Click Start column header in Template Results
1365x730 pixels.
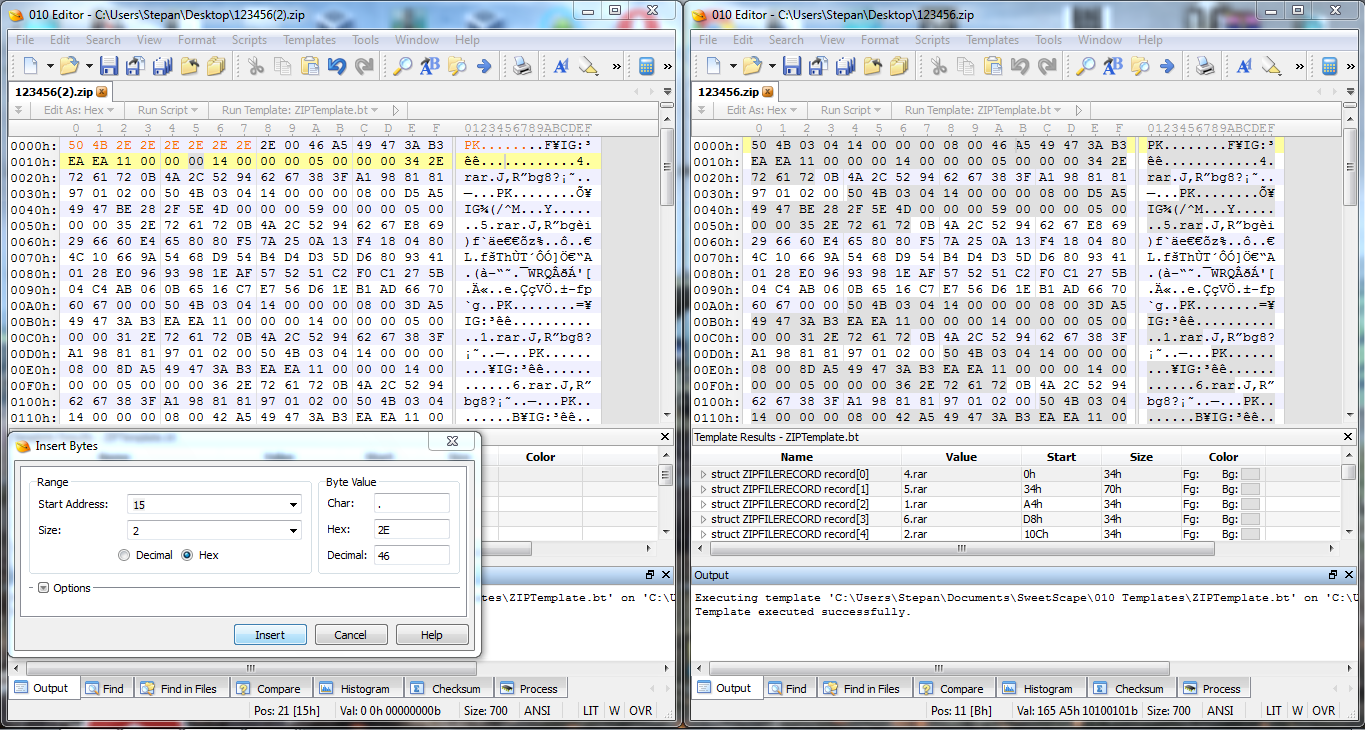(x=1061, y=457)
